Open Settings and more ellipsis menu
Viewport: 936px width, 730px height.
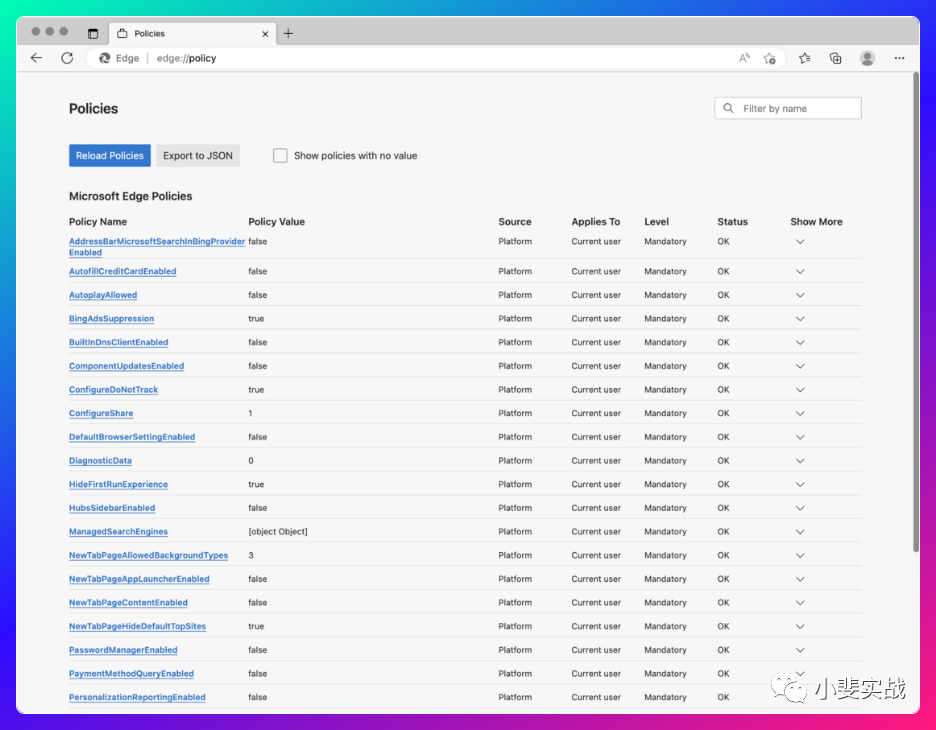(900, 58)
